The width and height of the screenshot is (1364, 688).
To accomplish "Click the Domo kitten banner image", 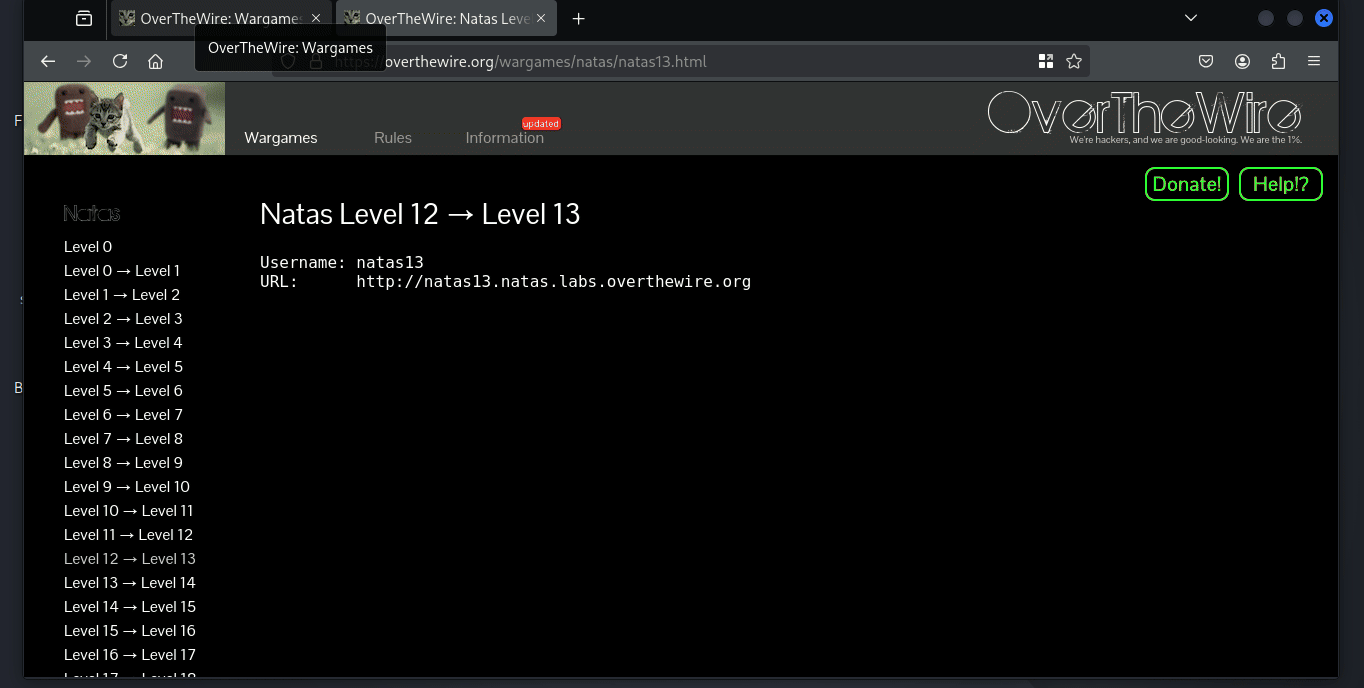I will click(125, 118).
